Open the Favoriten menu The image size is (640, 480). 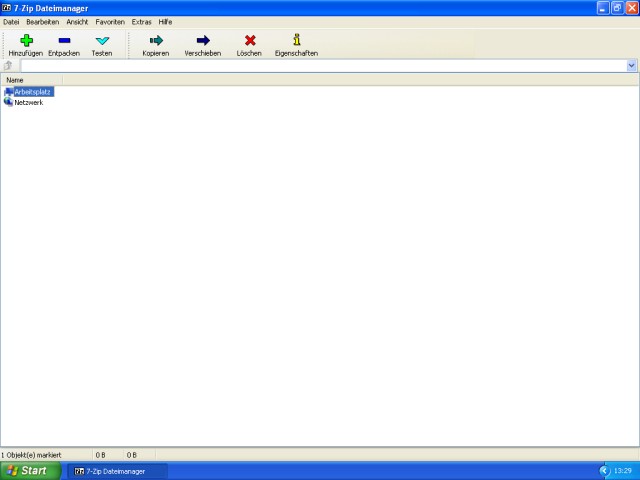(x=110, y=22)
